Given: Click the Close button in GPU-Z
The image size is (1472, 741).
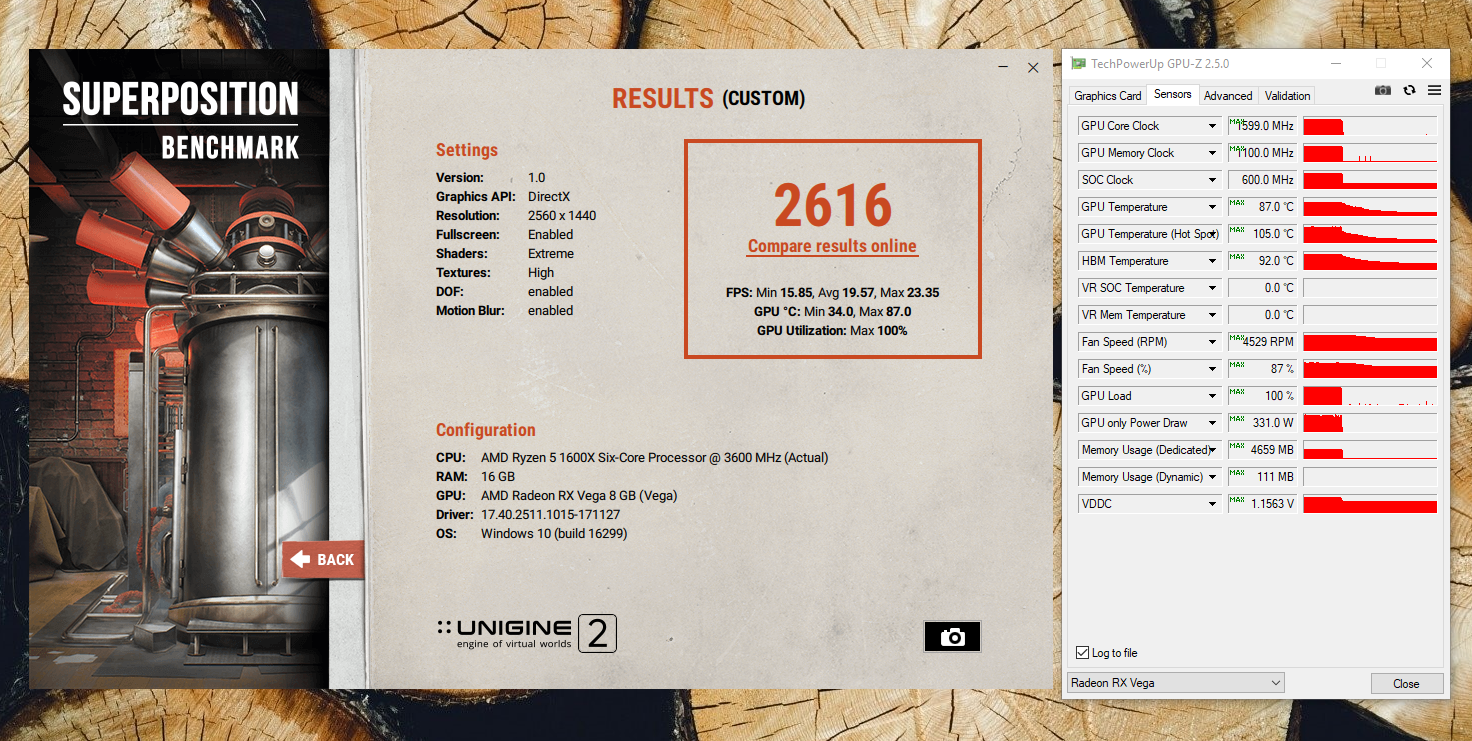Looking at the screenshot, I should 1406,684.
